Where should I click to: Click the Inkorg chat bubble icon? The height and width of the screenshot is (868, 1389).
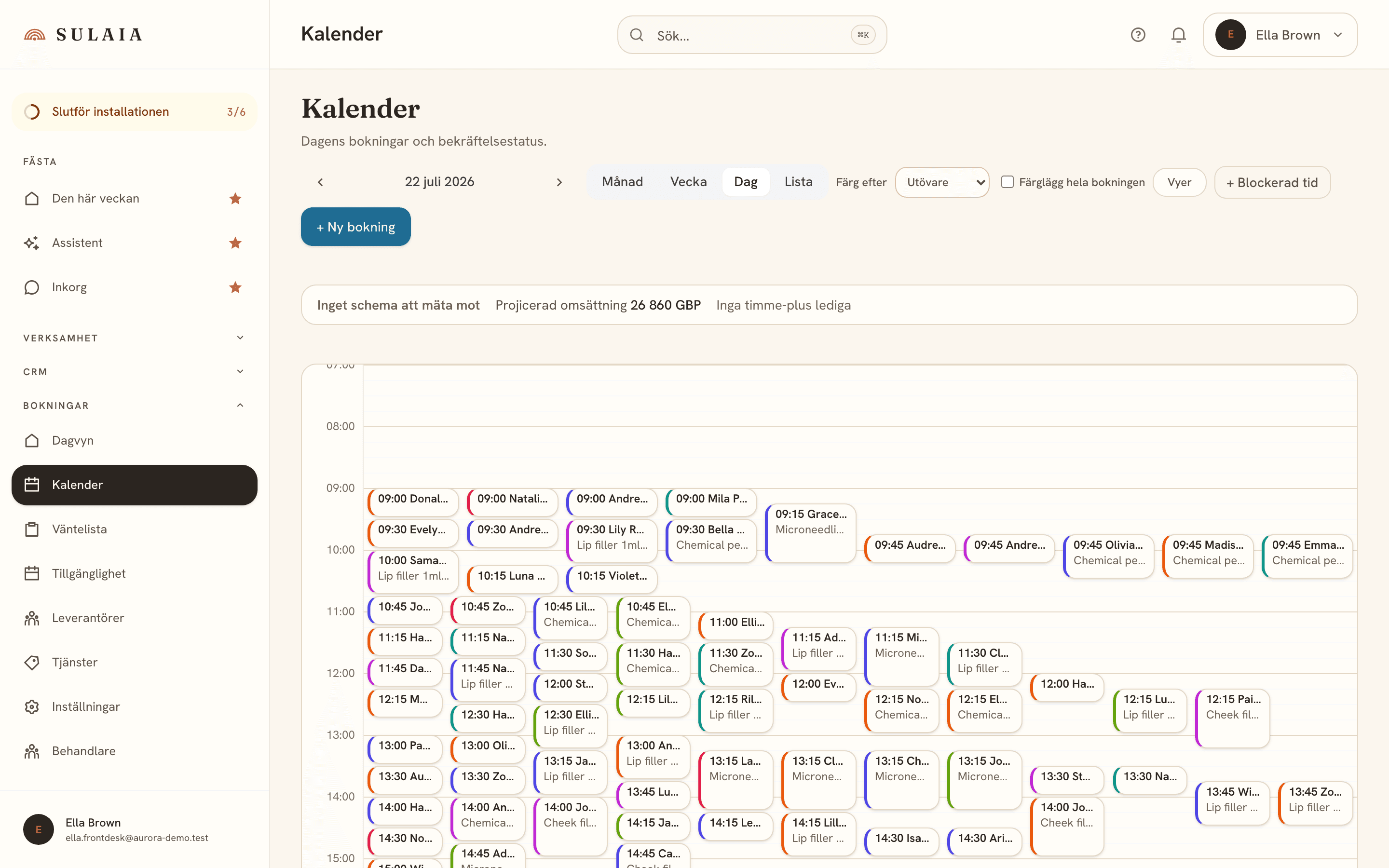[x=31, y=287]
